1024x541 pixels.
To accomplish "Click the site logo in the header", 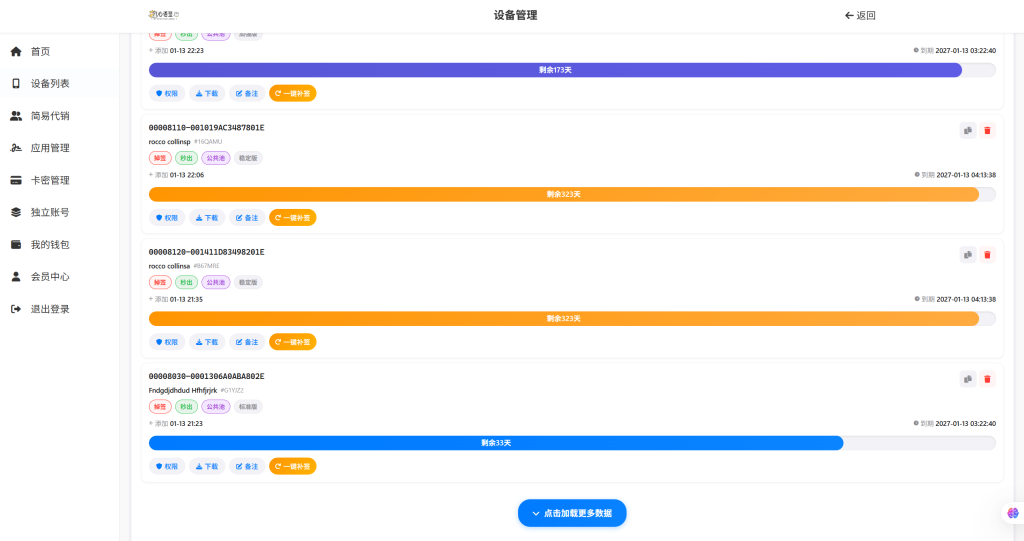I will pyautogui.click(x=164, y=14).
